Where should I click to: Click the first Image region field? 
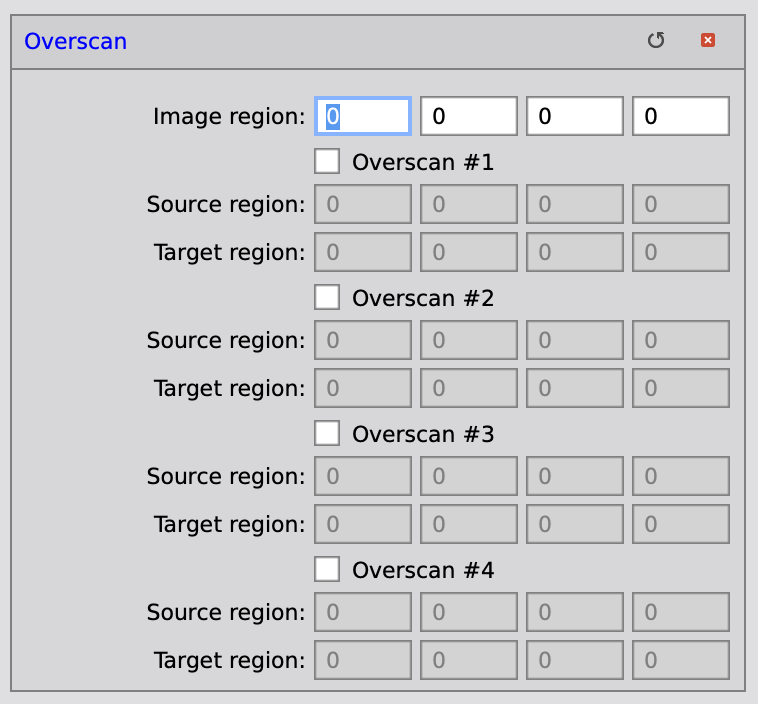pyautogui.click(x=363, y=116)
